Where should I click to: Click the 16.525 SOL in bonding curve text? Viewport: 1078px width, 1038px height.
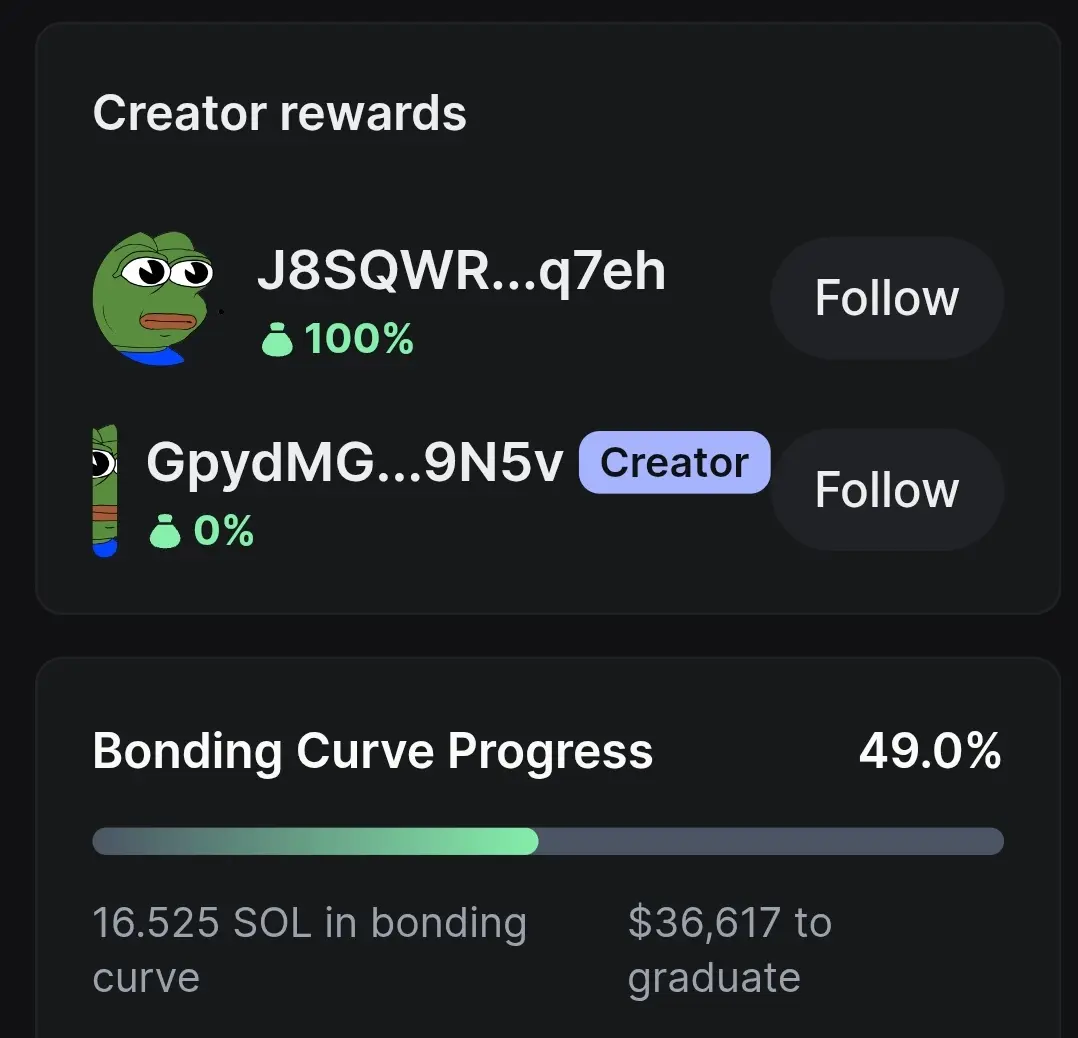[x=308, y=948]
